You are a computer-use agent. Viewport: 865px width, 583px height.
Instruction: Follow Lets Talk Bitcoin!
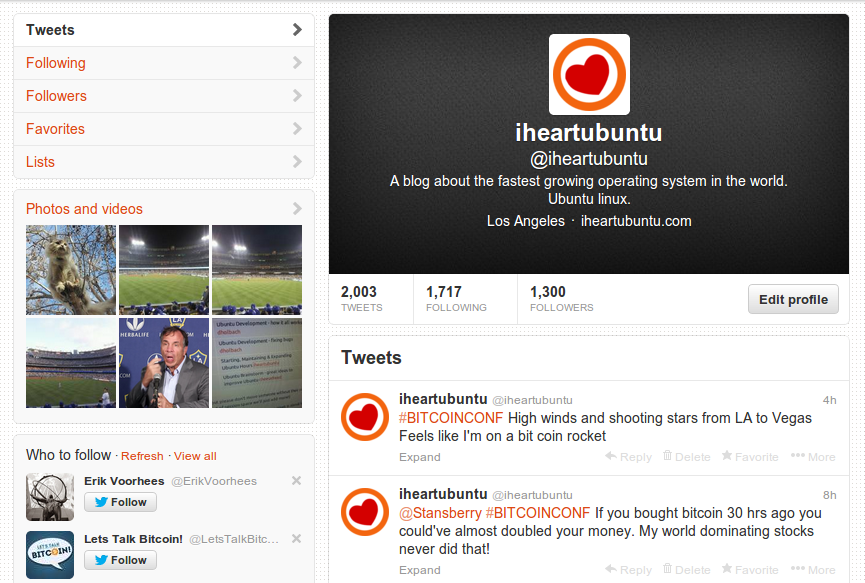click(x=120, y=560)
